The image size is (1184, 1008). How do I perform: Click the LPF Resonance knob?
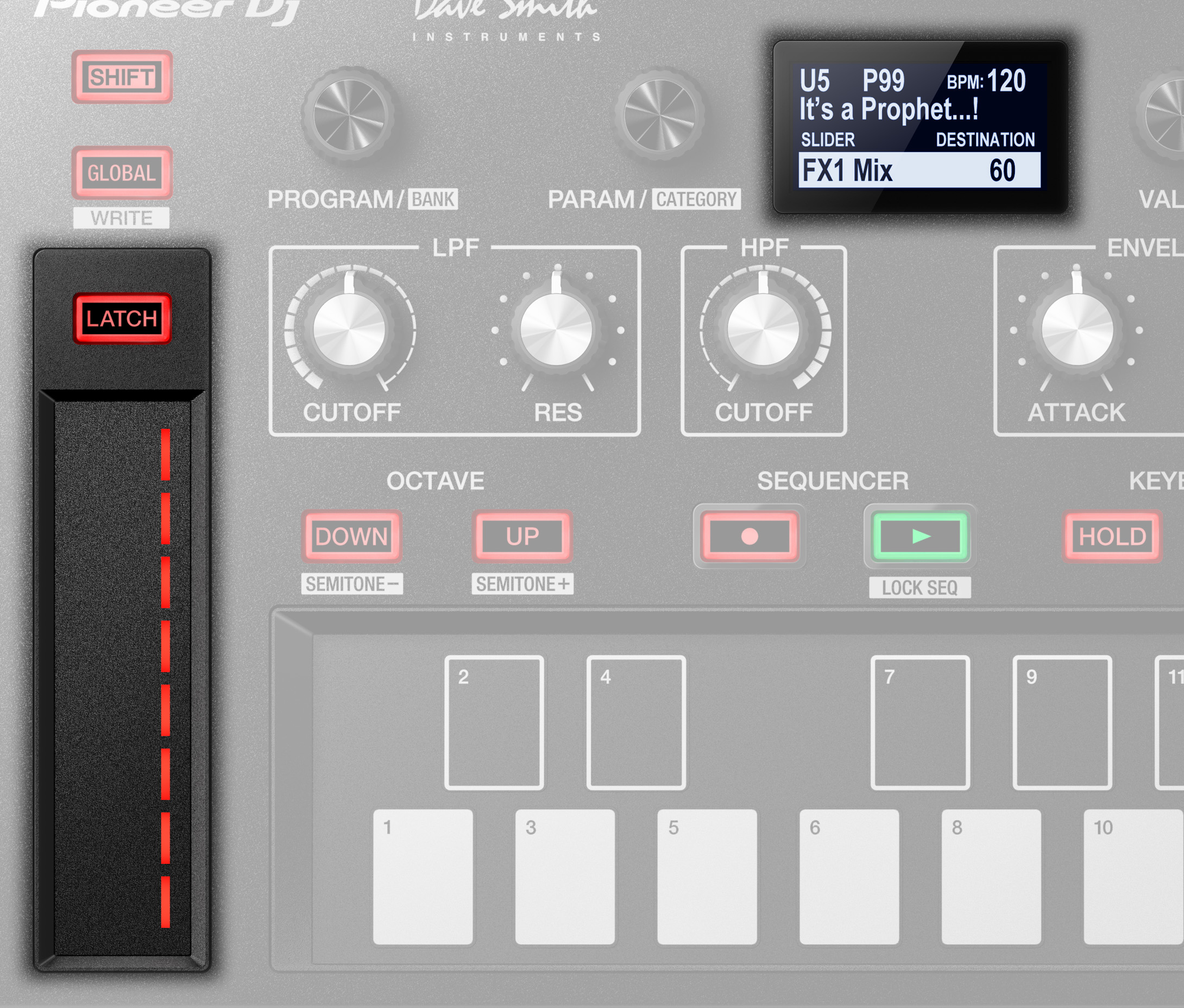pyautogui.click(x=556, y=330)
